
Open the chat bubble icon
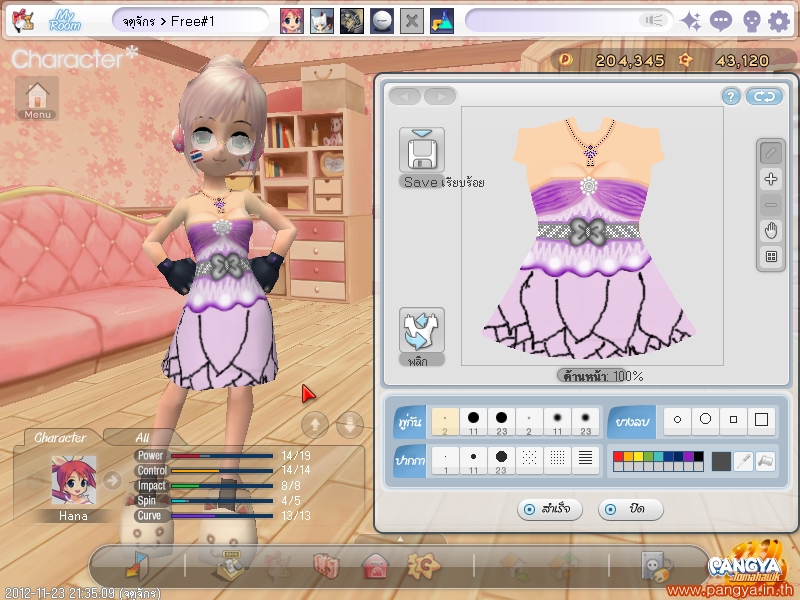[721, 21]
